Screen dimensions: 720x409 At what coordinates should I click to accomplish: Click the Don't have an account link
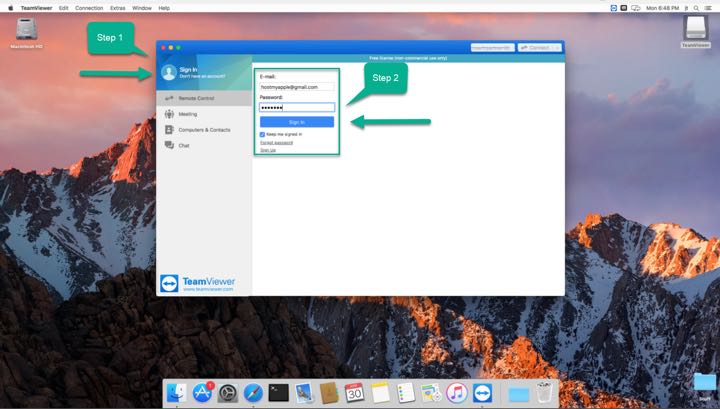click(202, 76)
